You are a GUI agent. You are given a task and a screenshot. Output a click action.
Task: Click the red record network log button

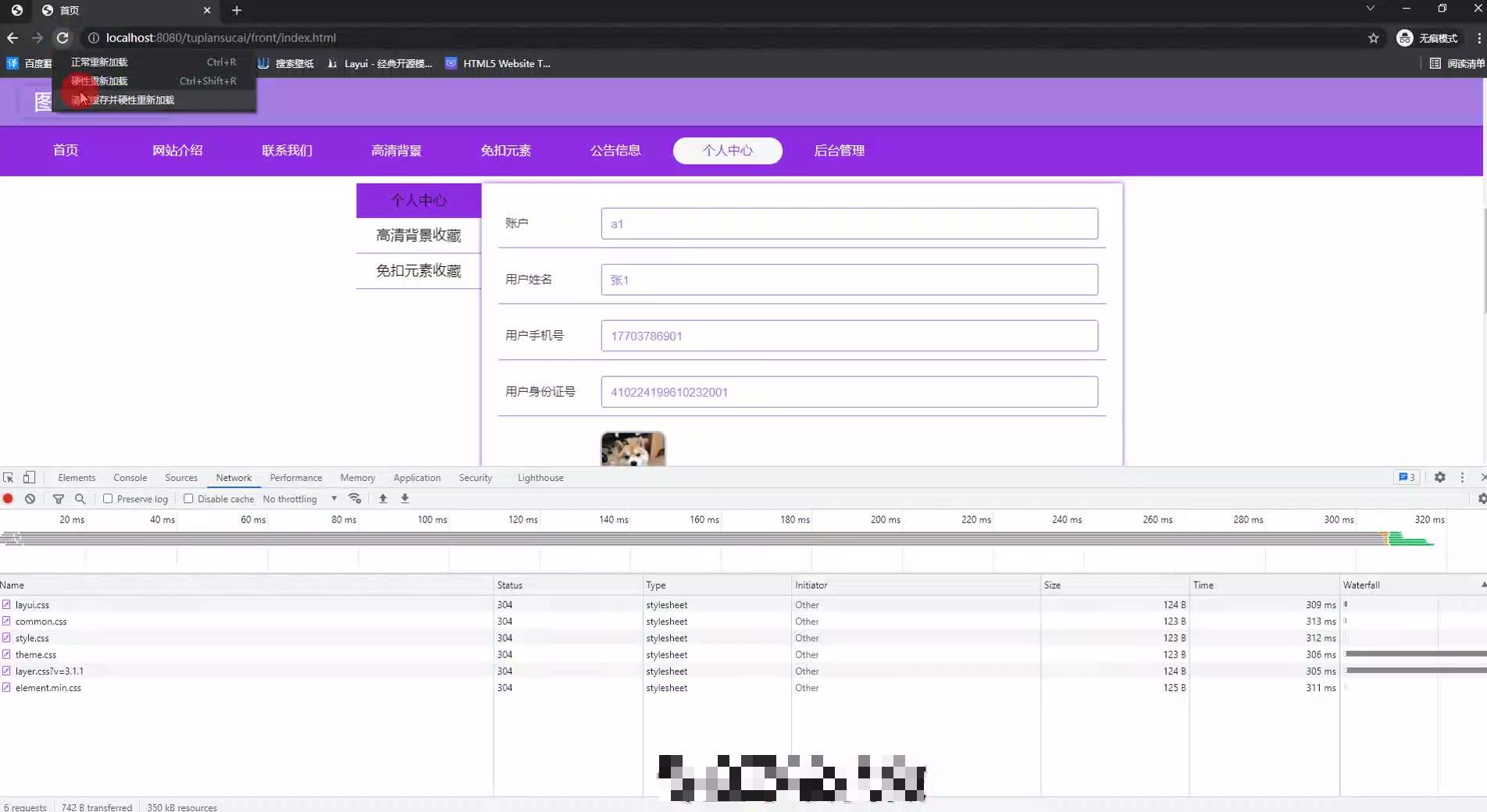tap(8, 499)
